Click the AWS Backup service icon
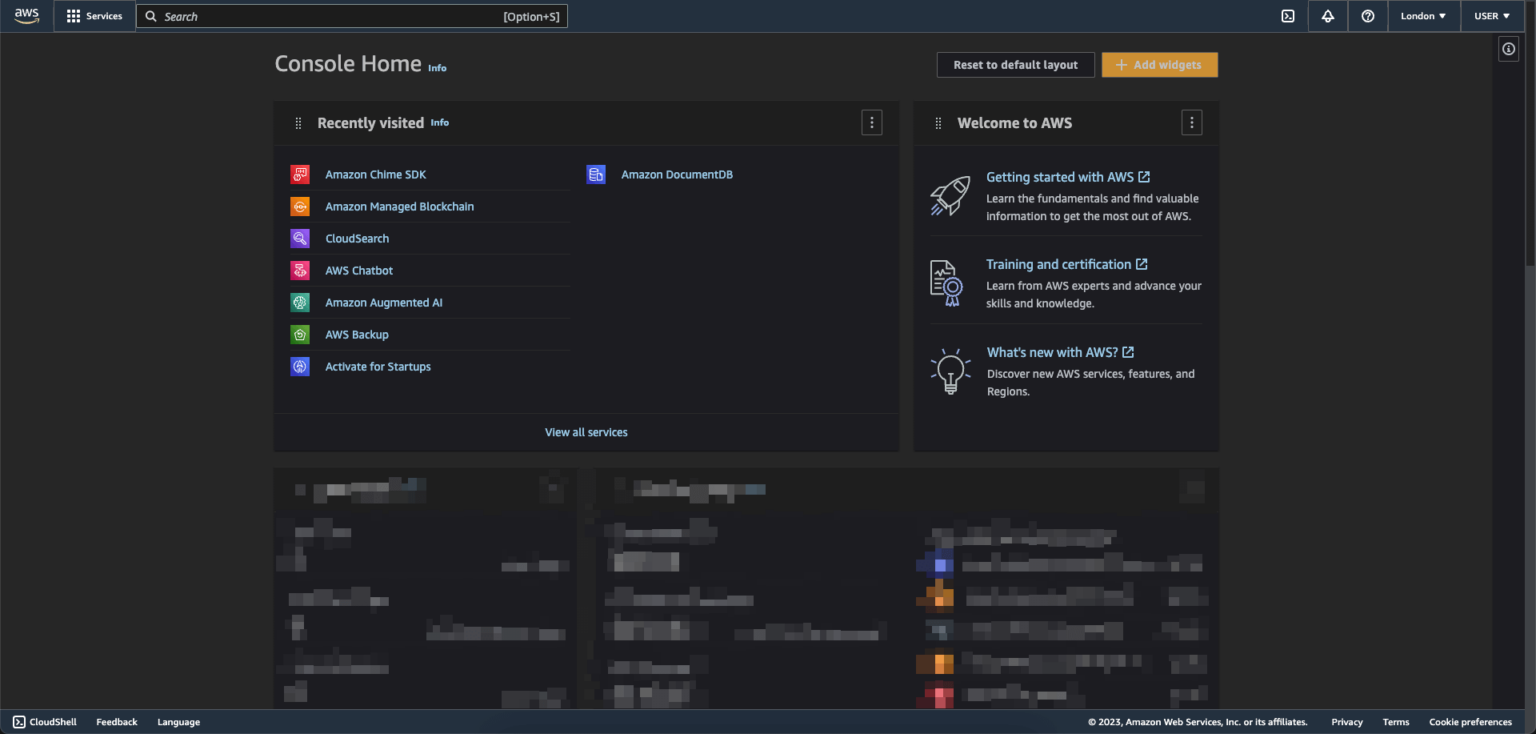The image size is (1536, 734). (x=300, y=334)
